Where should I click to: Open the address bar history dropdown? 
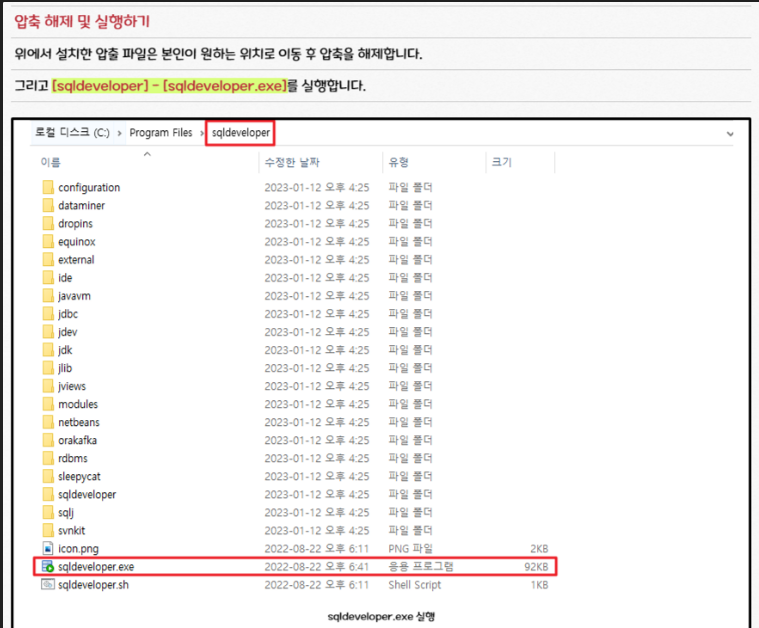click(730, 134)
